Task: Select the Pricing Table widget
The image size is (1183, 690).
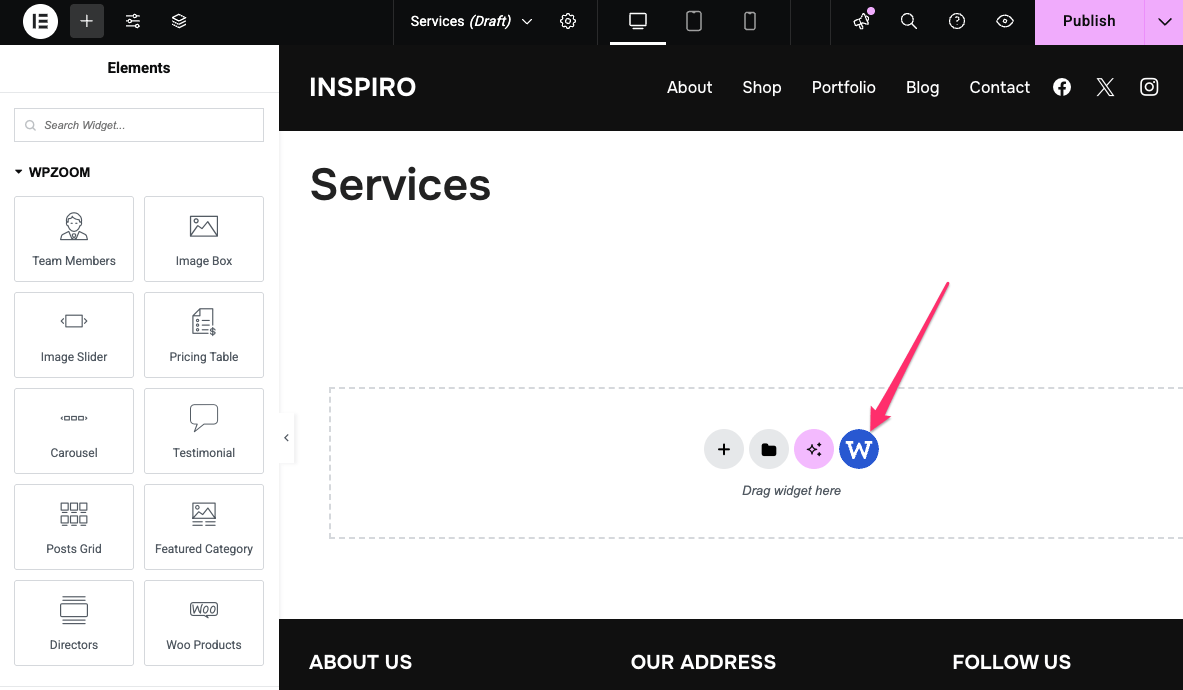Action: tap(204, 335)
